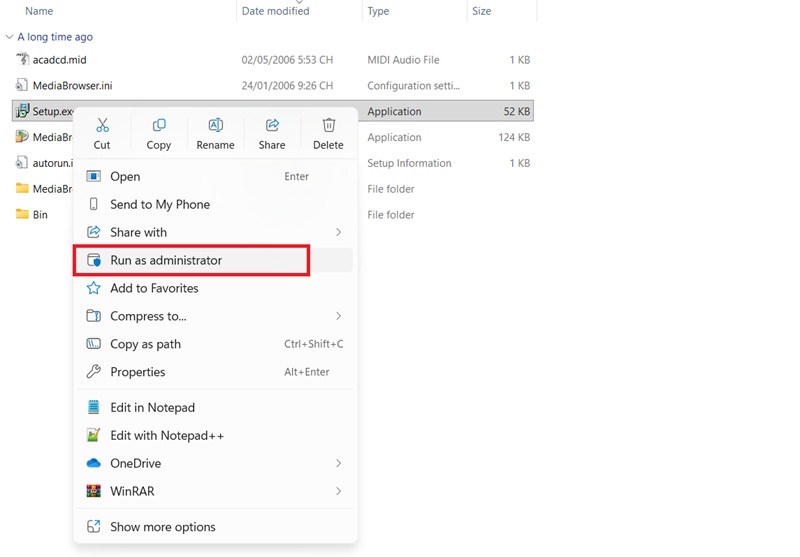Click the Notepad++ icon
This screenshot has height=557, width=800.
tap(93, 435)
